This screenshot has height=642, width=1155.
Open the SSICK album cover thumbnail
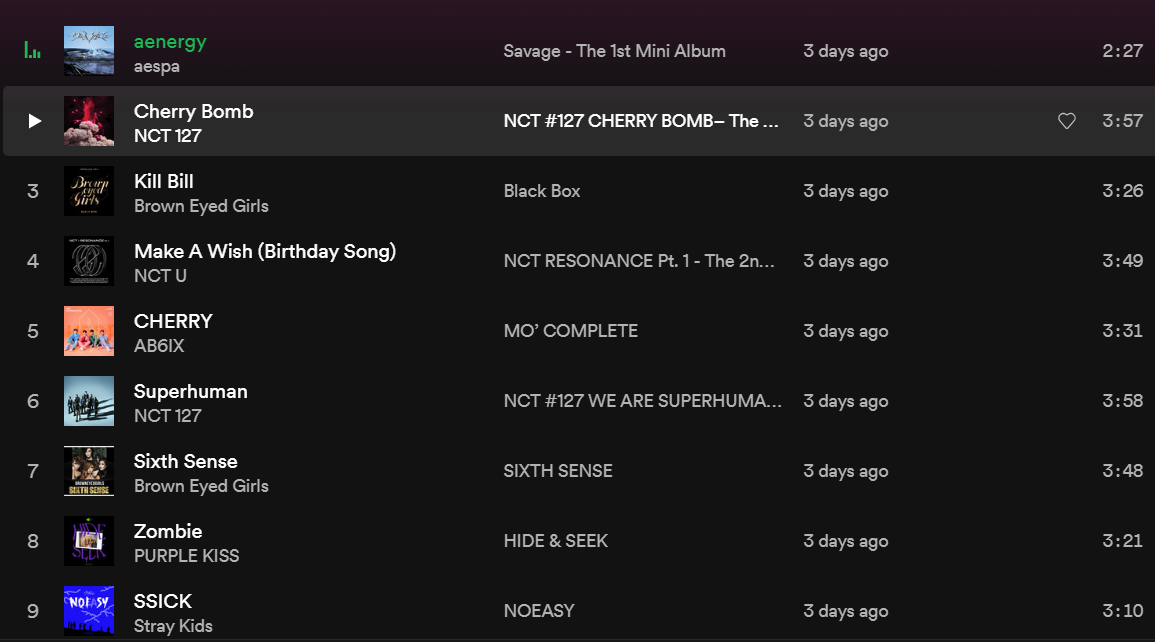pos(89,610)
